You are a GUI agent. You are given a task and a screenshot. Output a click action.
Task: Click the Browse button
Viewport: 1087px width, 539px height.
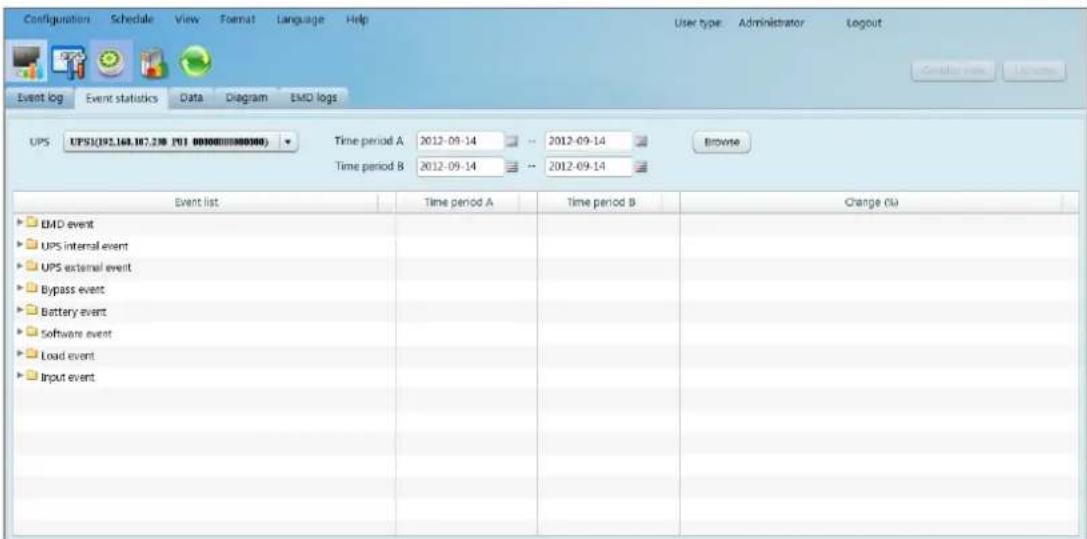coord(721,142)
